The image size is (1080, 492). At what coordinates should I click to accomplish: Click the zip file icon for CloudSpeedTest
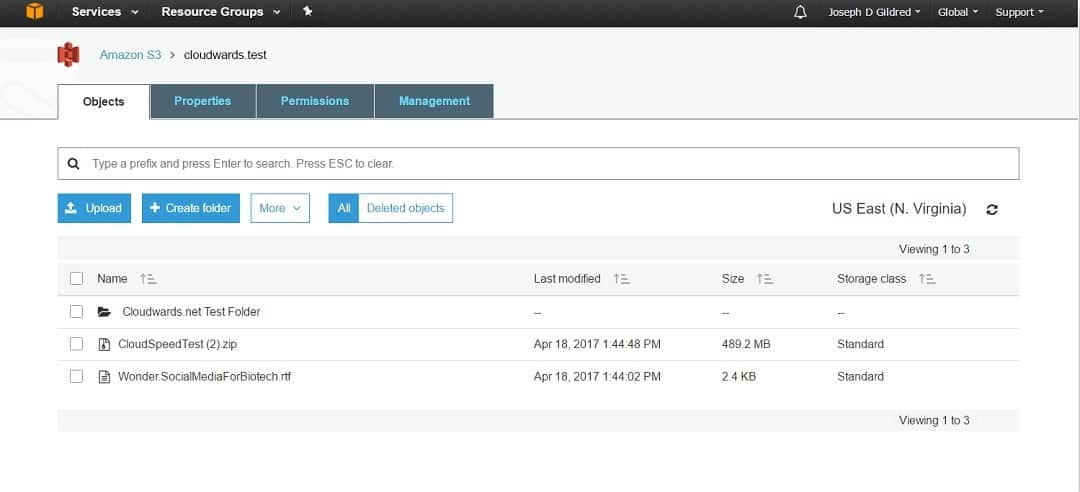click(x=104, y=345)
